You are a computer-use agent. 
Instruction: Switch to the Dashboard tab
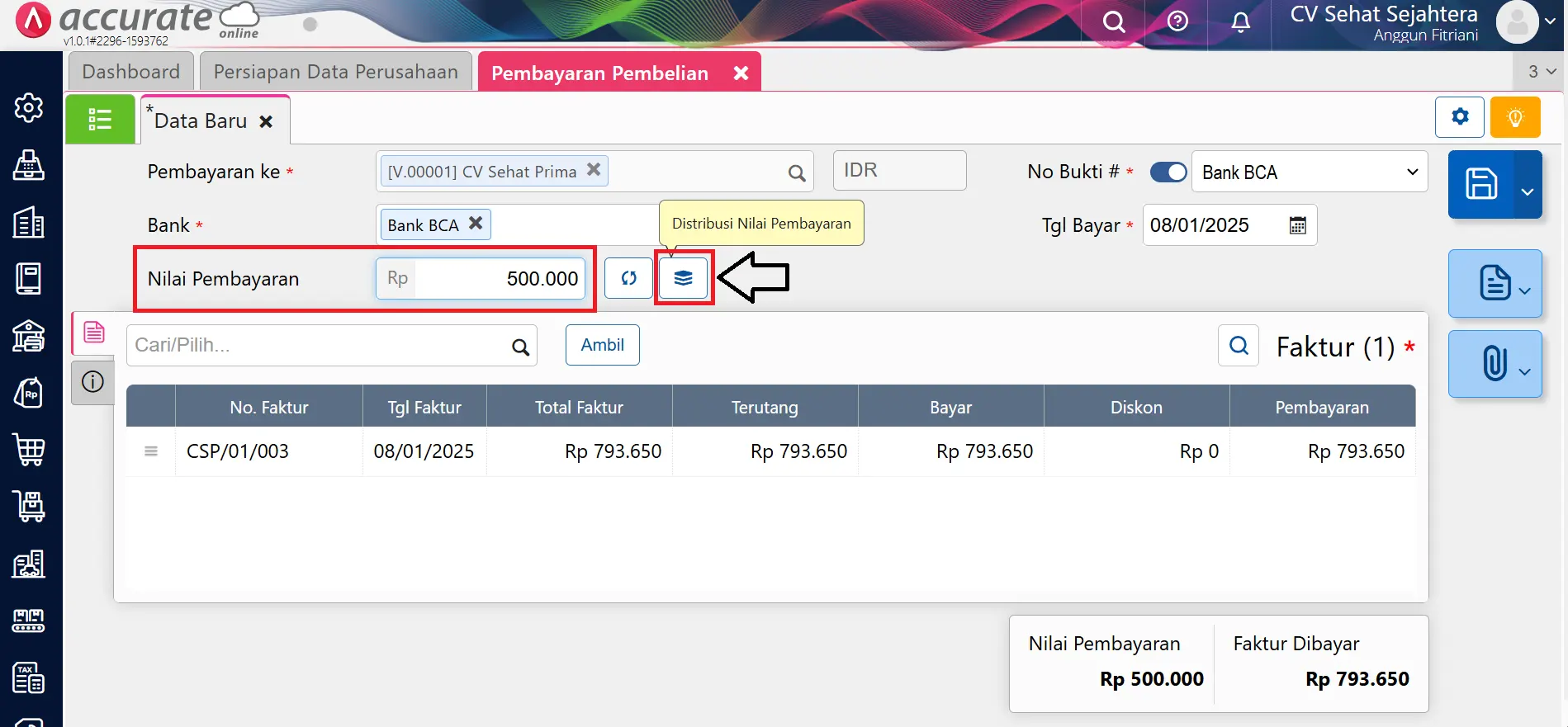click(130, 72)
